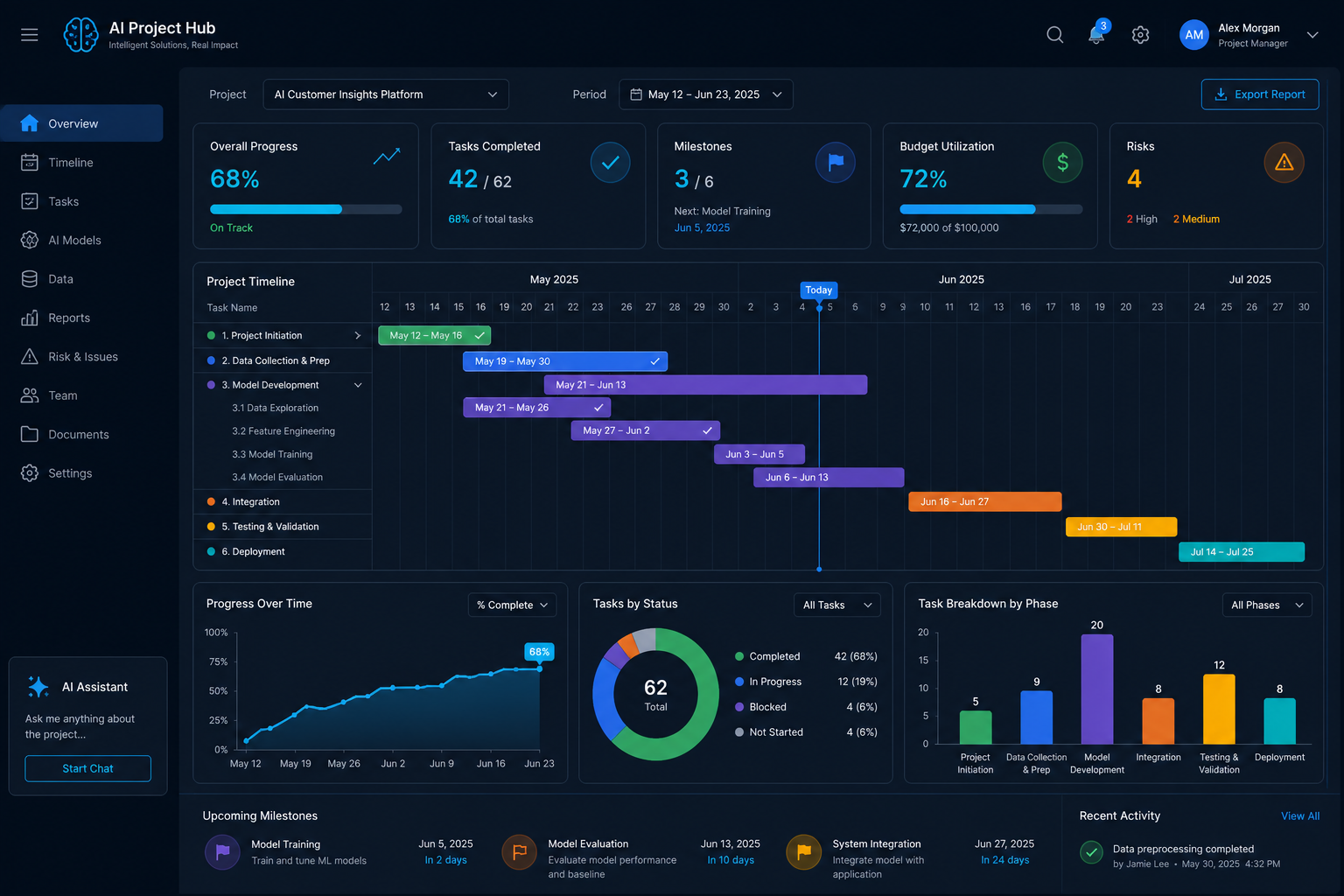The image size is (1344, 896).
Task: Go to Overview in the sidebar
Action: (x=81, y=123)
